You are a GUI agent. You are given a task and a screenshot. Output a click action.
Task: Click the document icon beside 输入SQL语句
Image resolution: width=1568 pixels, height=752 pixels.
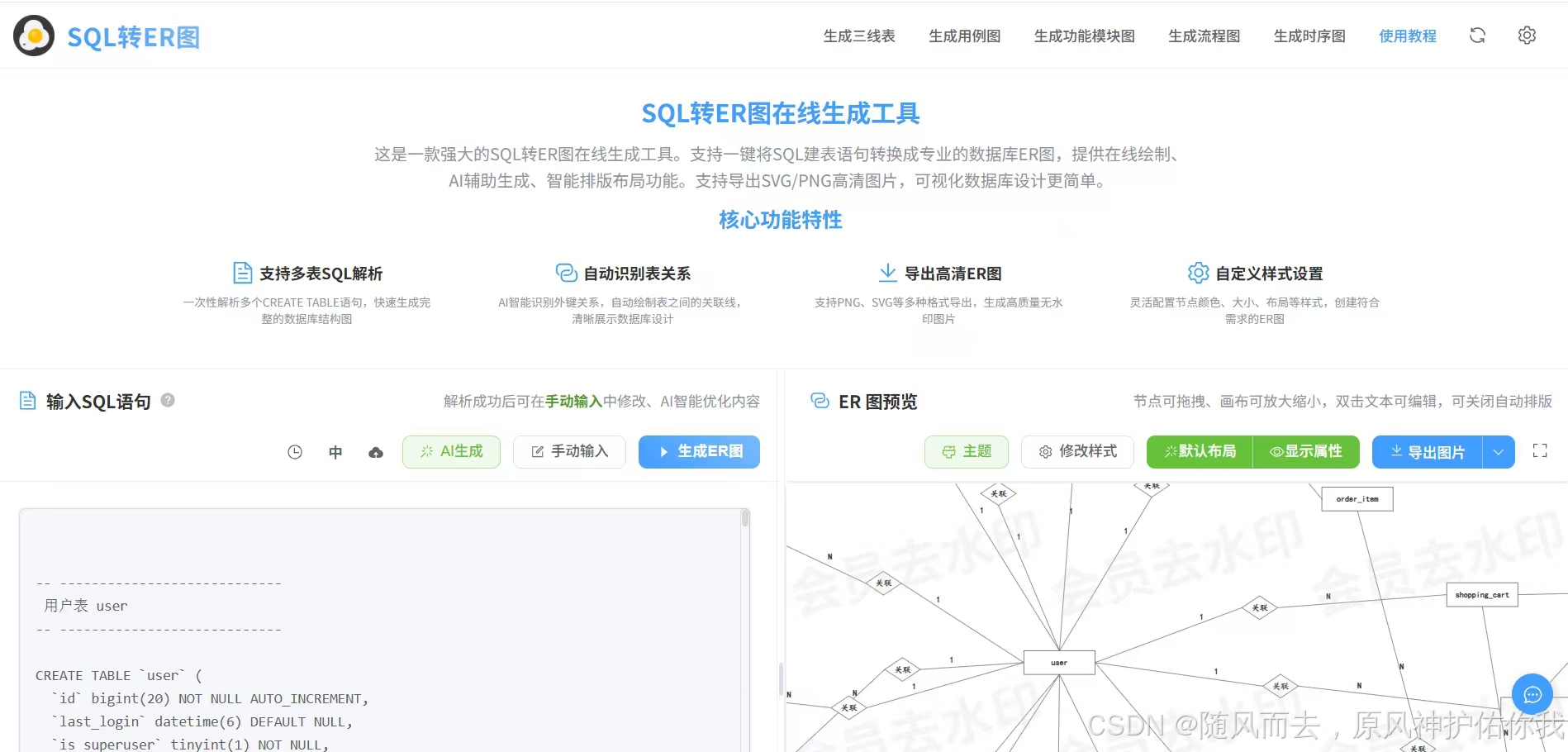[x=27, y=401]
